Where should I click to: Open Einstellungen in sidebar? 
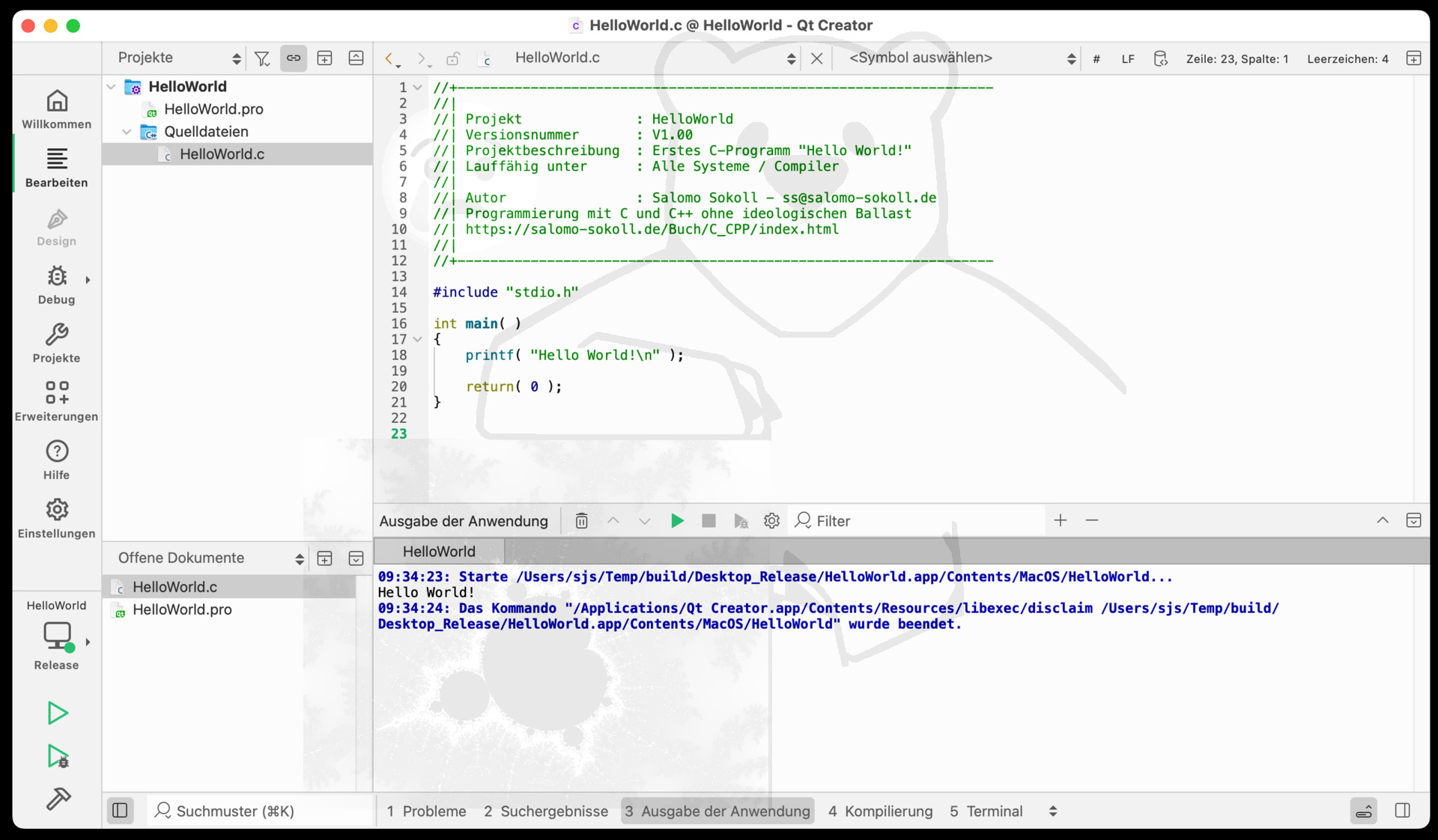click(57, 518)
